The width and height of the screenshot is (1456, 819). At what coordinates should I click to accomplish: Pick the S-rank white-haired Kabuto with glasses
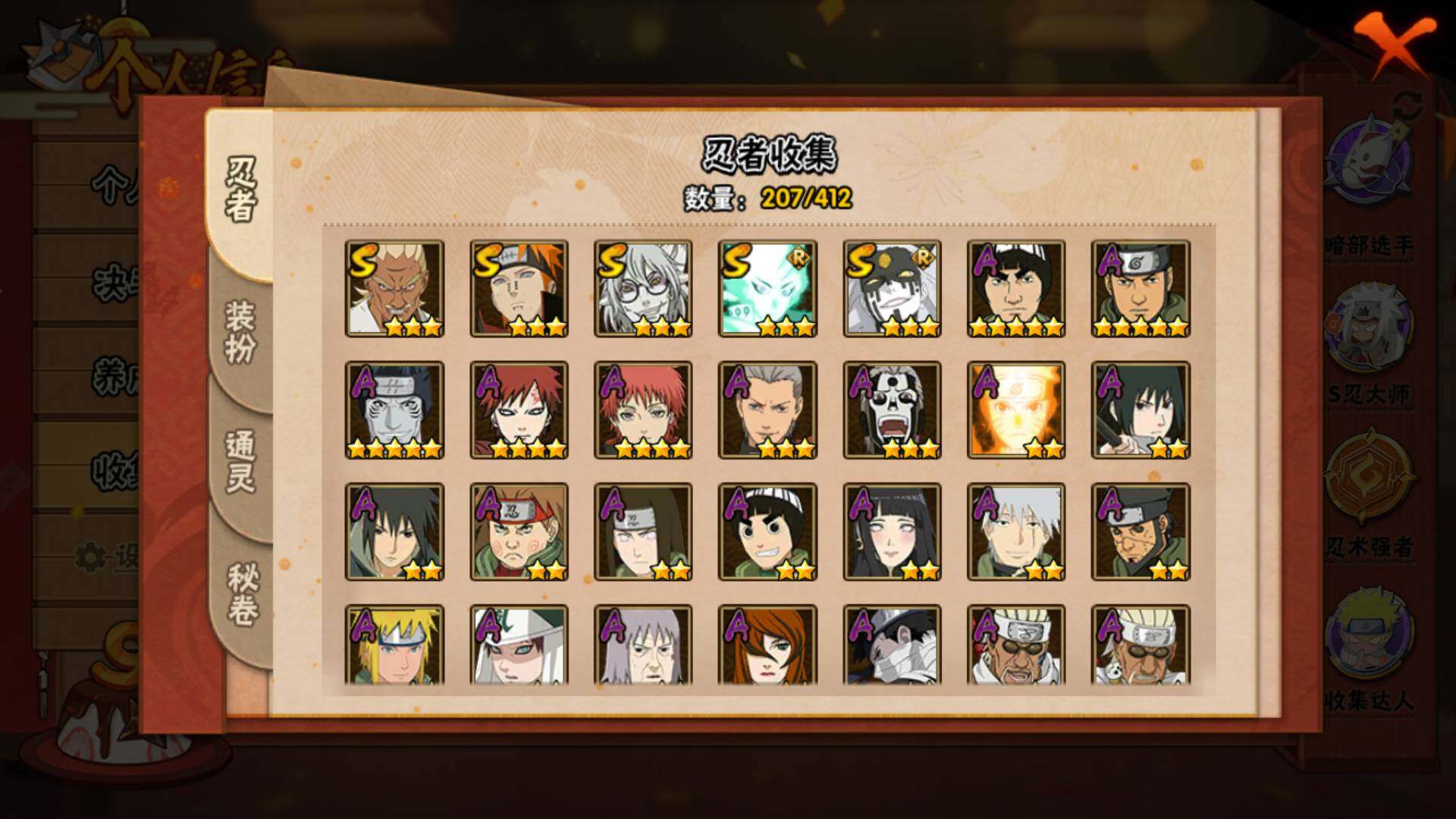point(643,289)
